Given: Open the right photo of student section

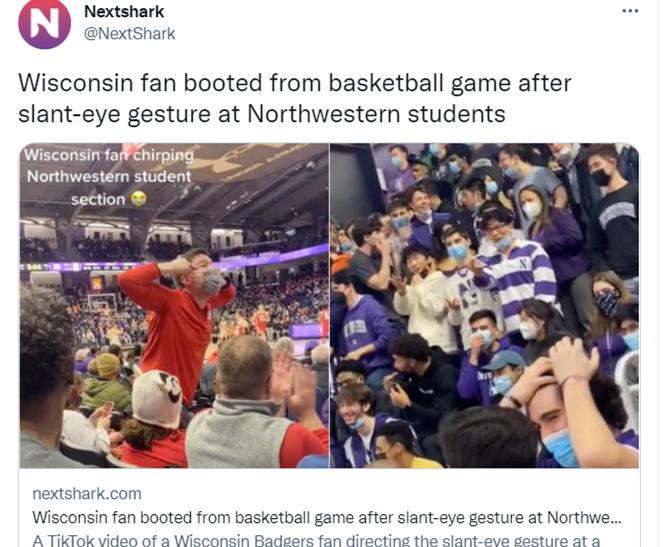Looking at the screenshot, I should tap(485, 305).
